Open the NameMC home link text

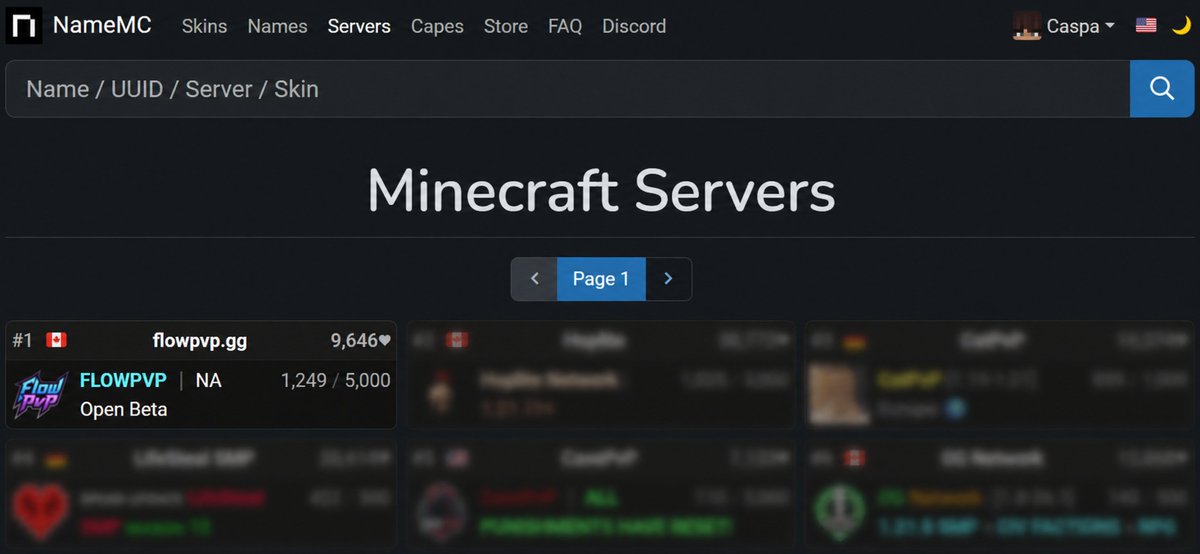102,26
